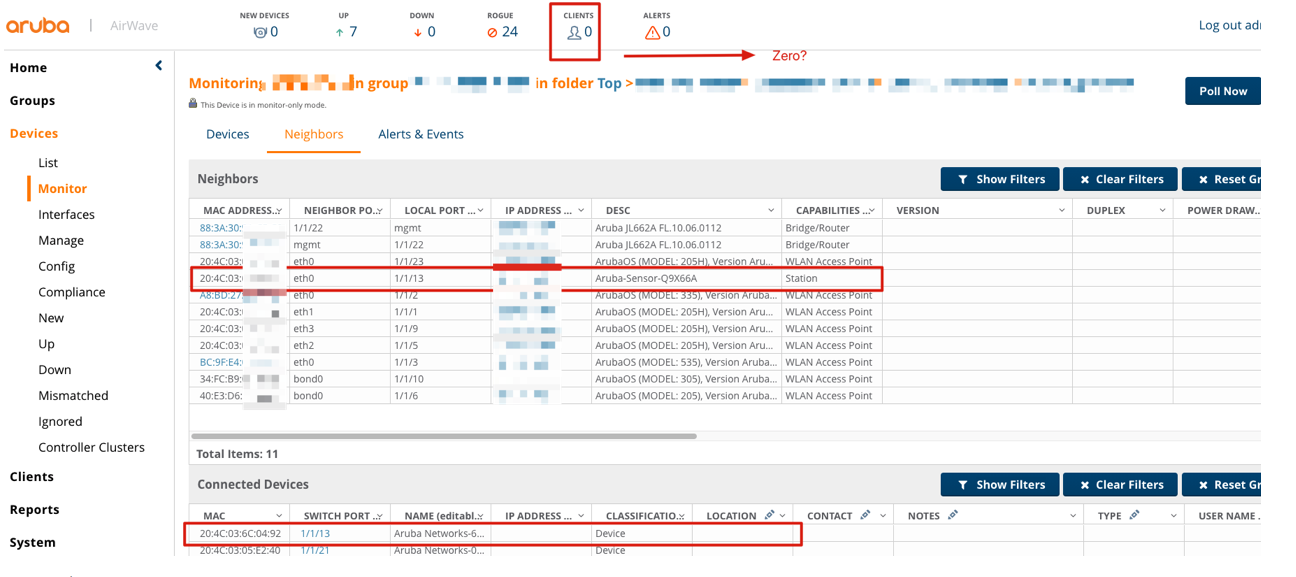
Task: Open DESC column dropdown
Action: point(771,210)
